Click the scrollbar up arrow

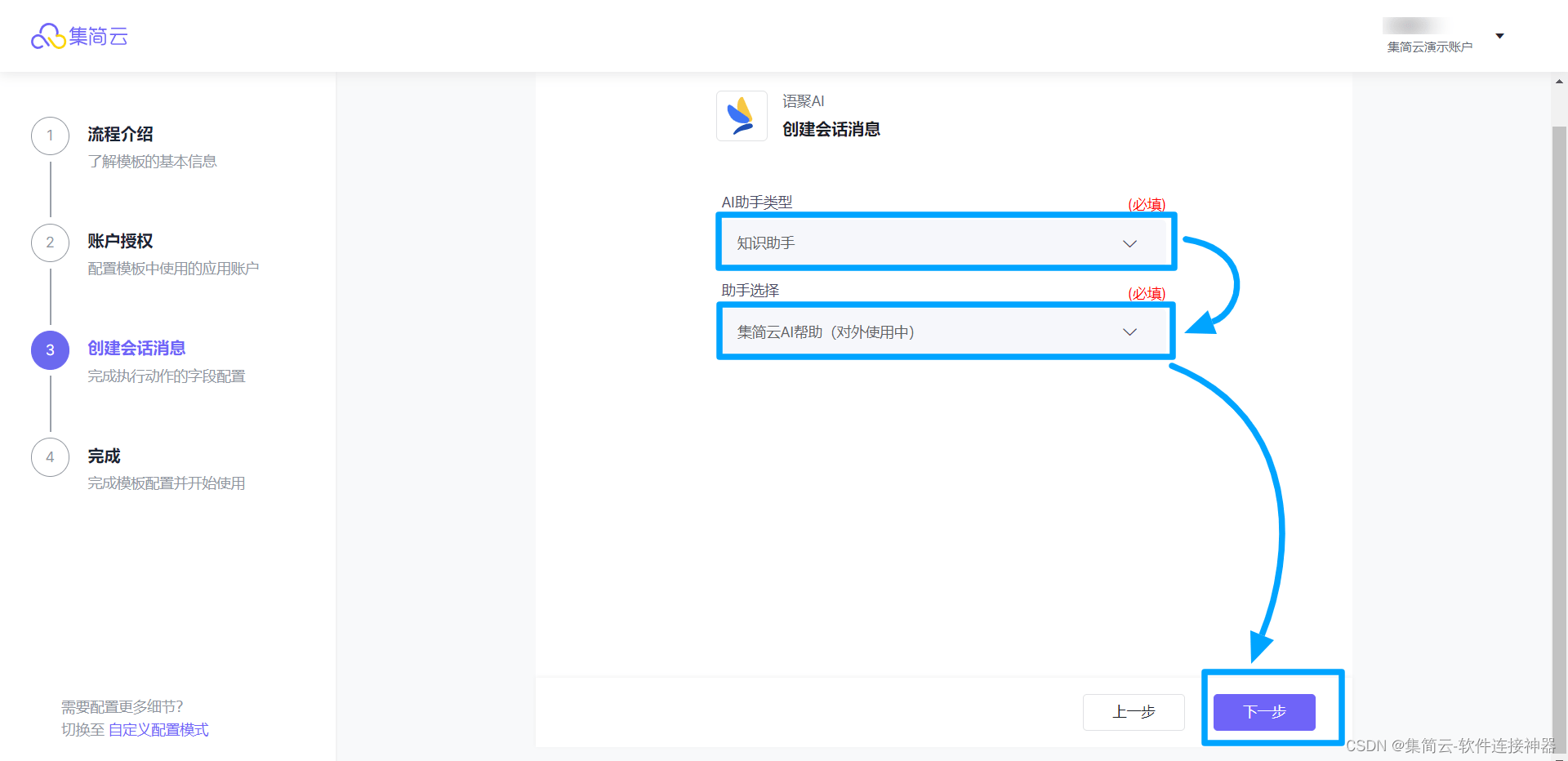click(1560, 82)
